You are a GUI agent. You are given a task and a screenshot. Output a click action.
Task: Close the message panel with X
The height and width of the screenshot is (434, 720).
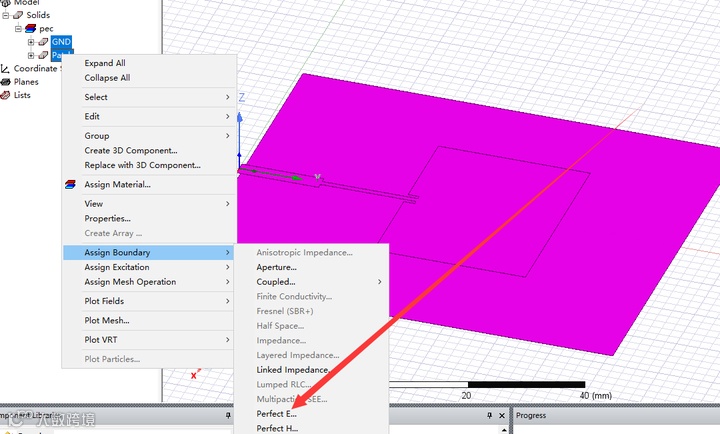(502, 415)
